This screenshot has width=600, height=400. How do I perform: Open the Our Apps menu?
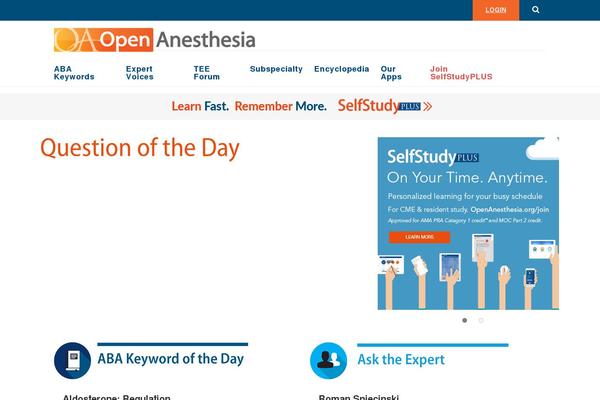391,73
